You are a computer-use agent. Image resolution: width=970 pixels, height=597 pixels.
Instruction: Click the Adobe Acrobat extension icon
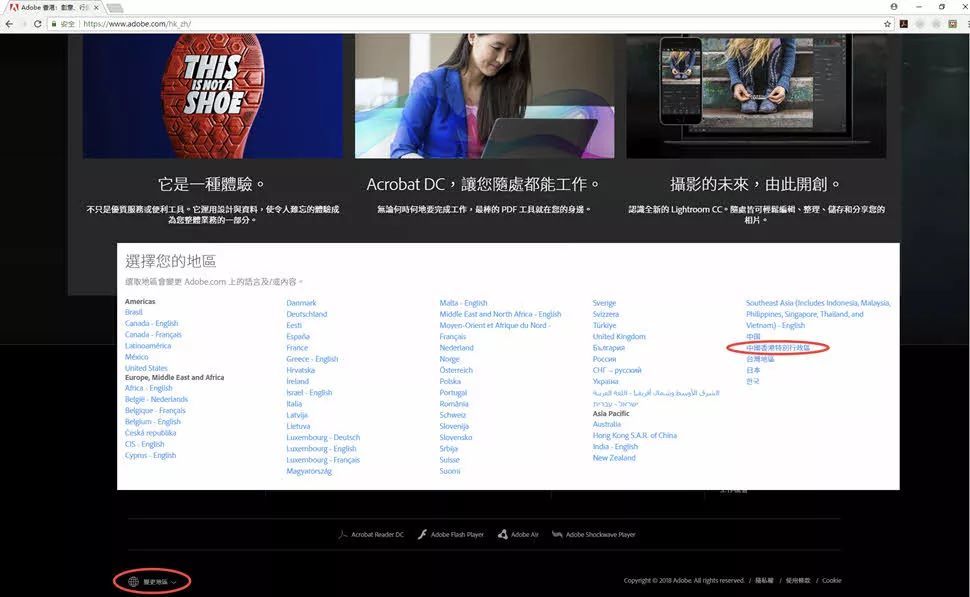(904, 24)
